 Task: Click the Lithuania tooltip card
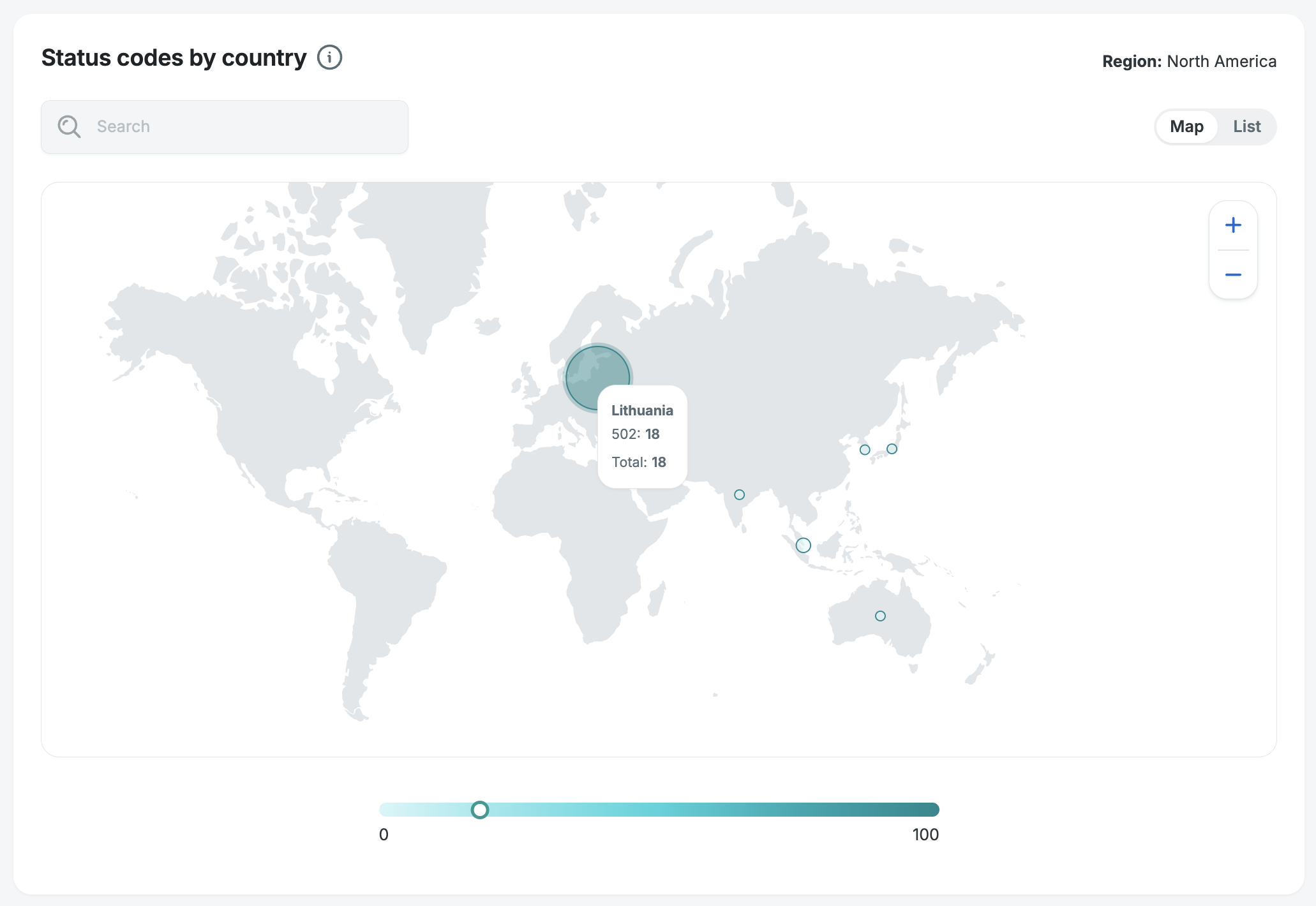pyautogui.click(x=642, y=436)
